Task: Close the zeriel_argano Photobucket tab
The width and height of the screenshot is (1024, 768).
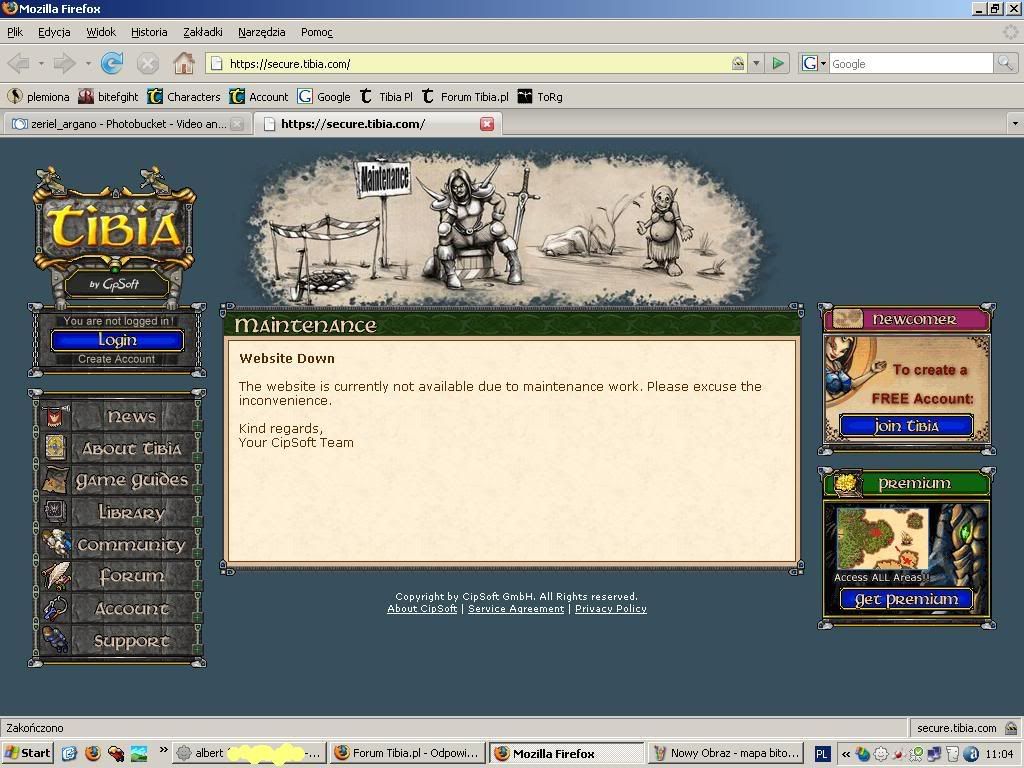Action: [238, 124]
